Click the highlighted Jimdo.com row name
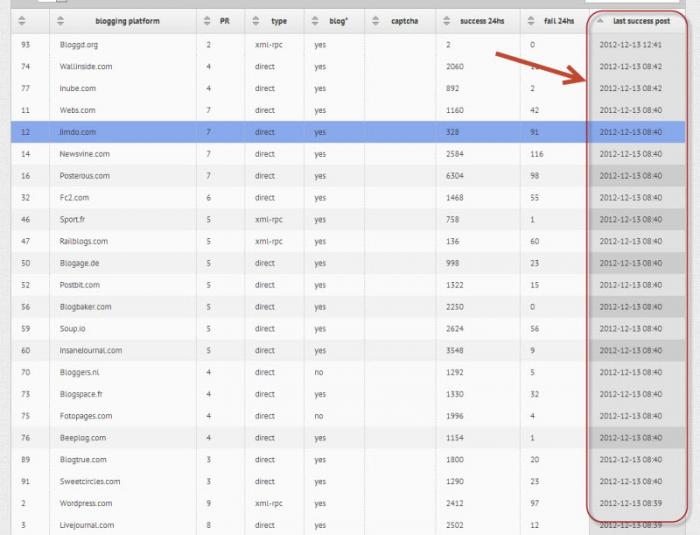 click(x=77, y=132)
